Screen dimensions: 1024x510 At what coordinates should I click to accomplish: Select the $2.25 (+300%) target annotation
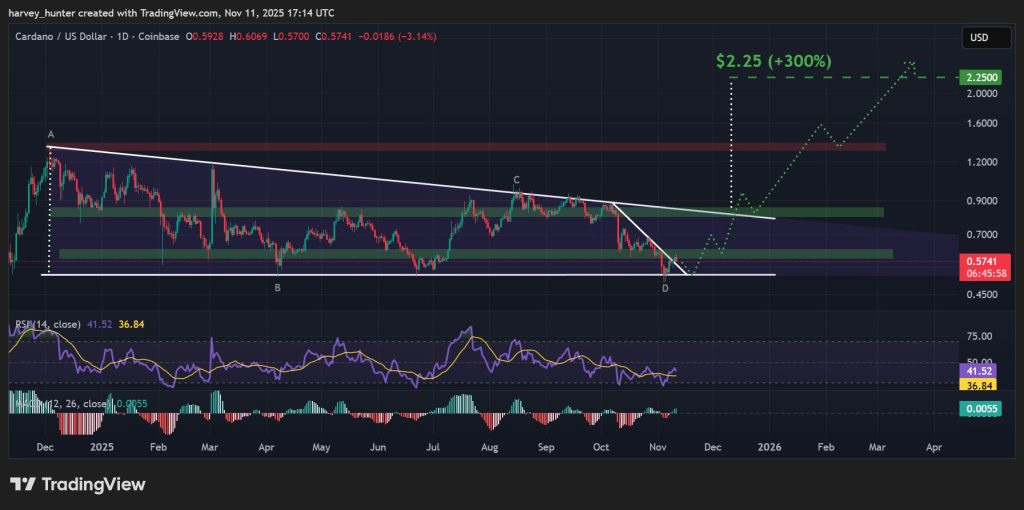[773, 61]
